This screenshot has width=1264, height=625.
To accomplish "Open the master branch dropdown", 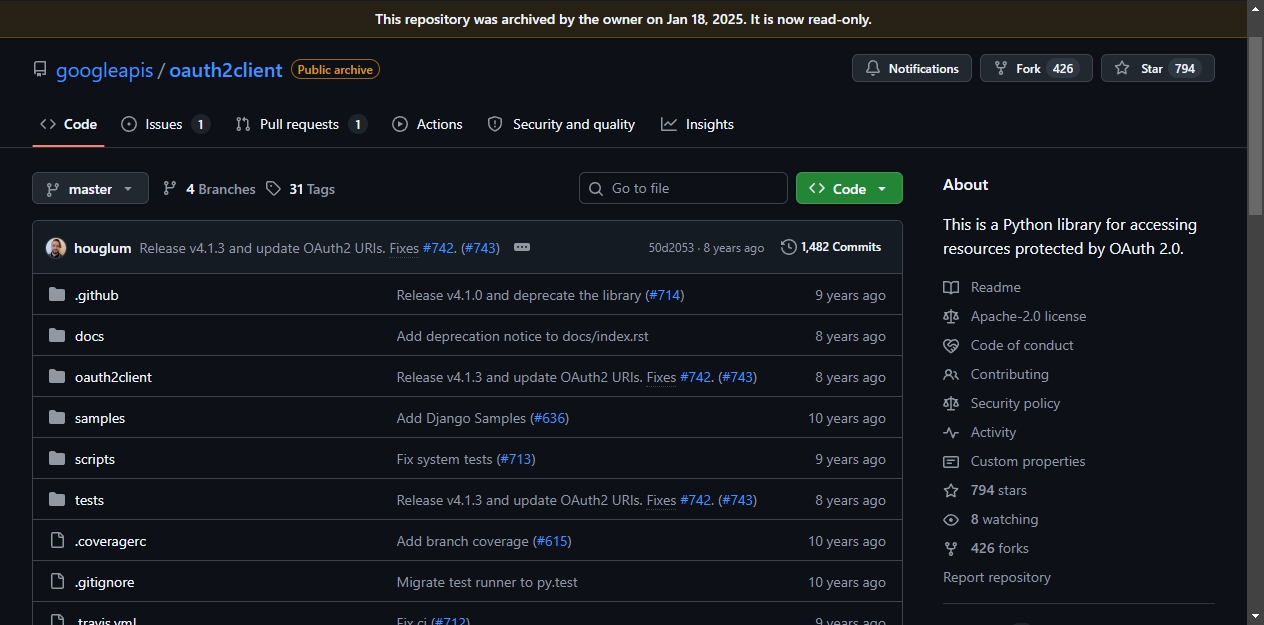I will point(90,188).
